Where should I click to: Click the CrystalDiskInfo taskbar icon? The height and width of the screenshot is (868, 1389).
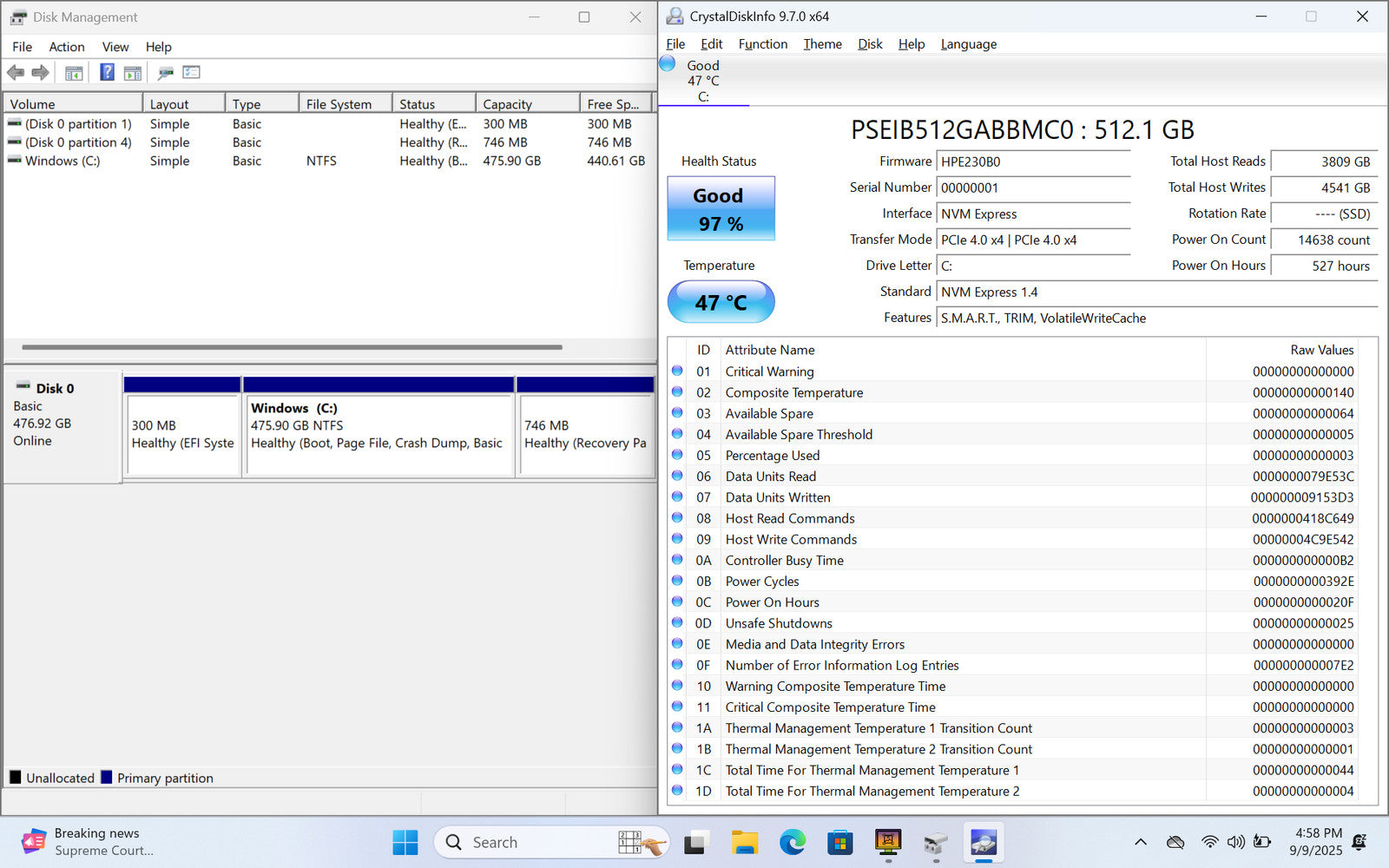click(983, 842)
